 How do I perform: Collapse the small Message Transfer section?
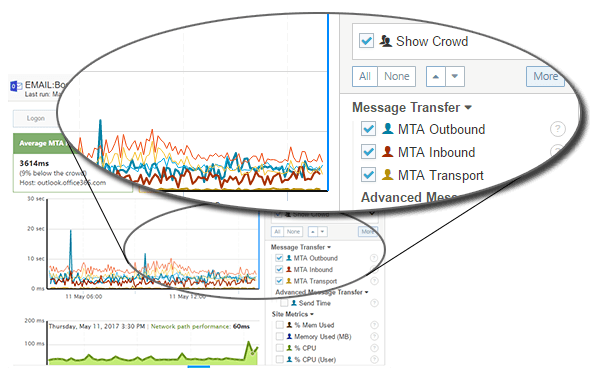coord(301,247)
